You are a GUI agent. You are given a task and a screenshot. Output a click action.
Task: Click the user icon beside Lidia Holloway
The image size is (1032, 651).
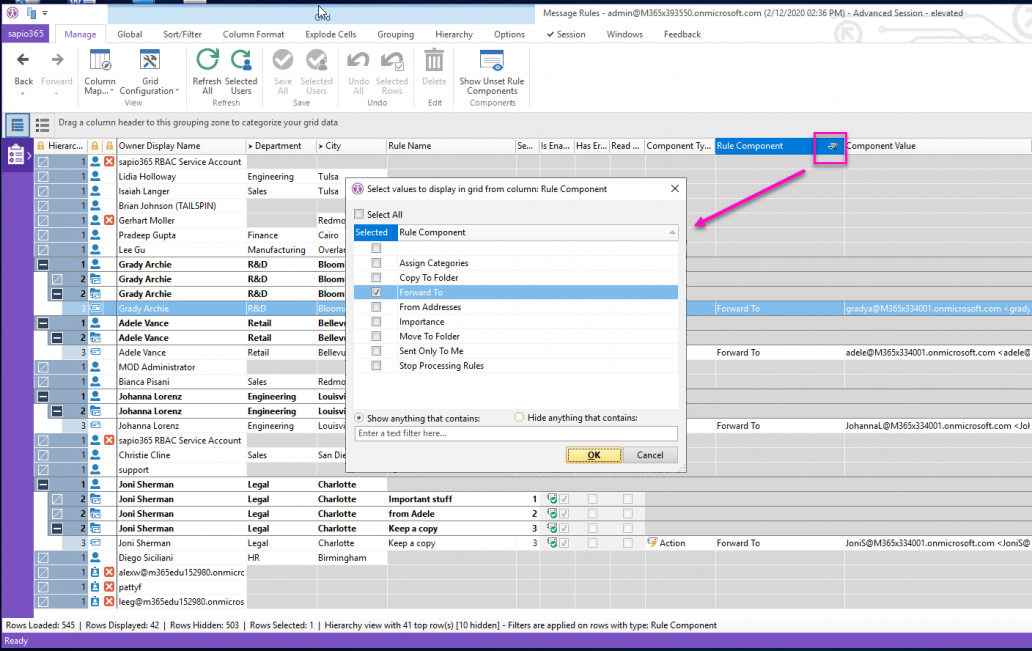95,176
